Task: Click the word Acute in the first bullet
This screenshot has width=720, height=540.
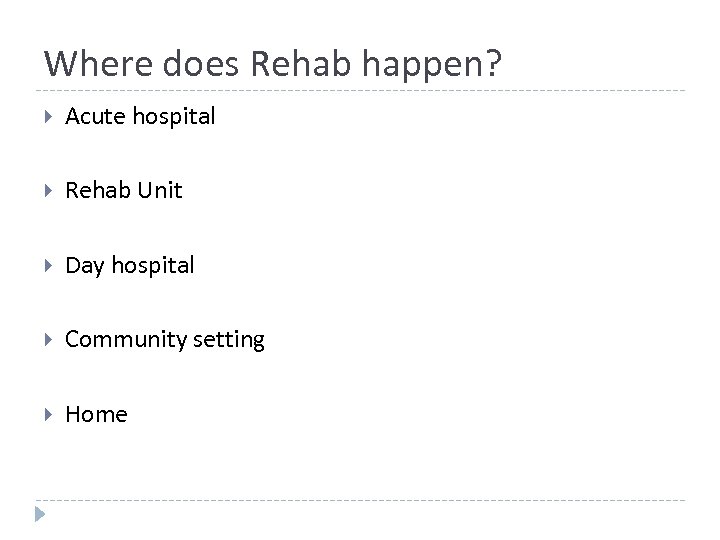Action: click(x=92, y=117)
